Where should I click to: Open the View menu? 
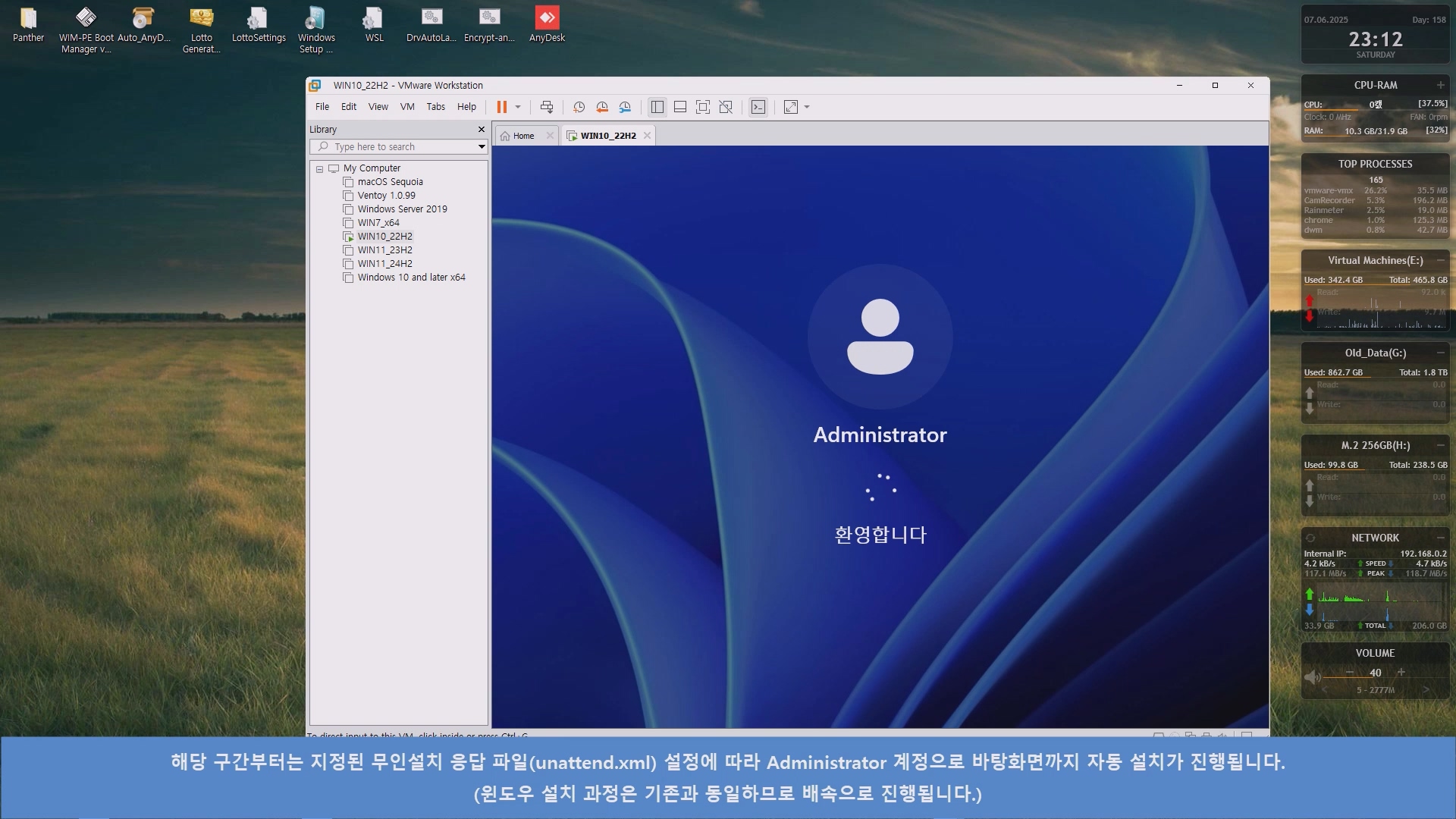coord(378,107)
